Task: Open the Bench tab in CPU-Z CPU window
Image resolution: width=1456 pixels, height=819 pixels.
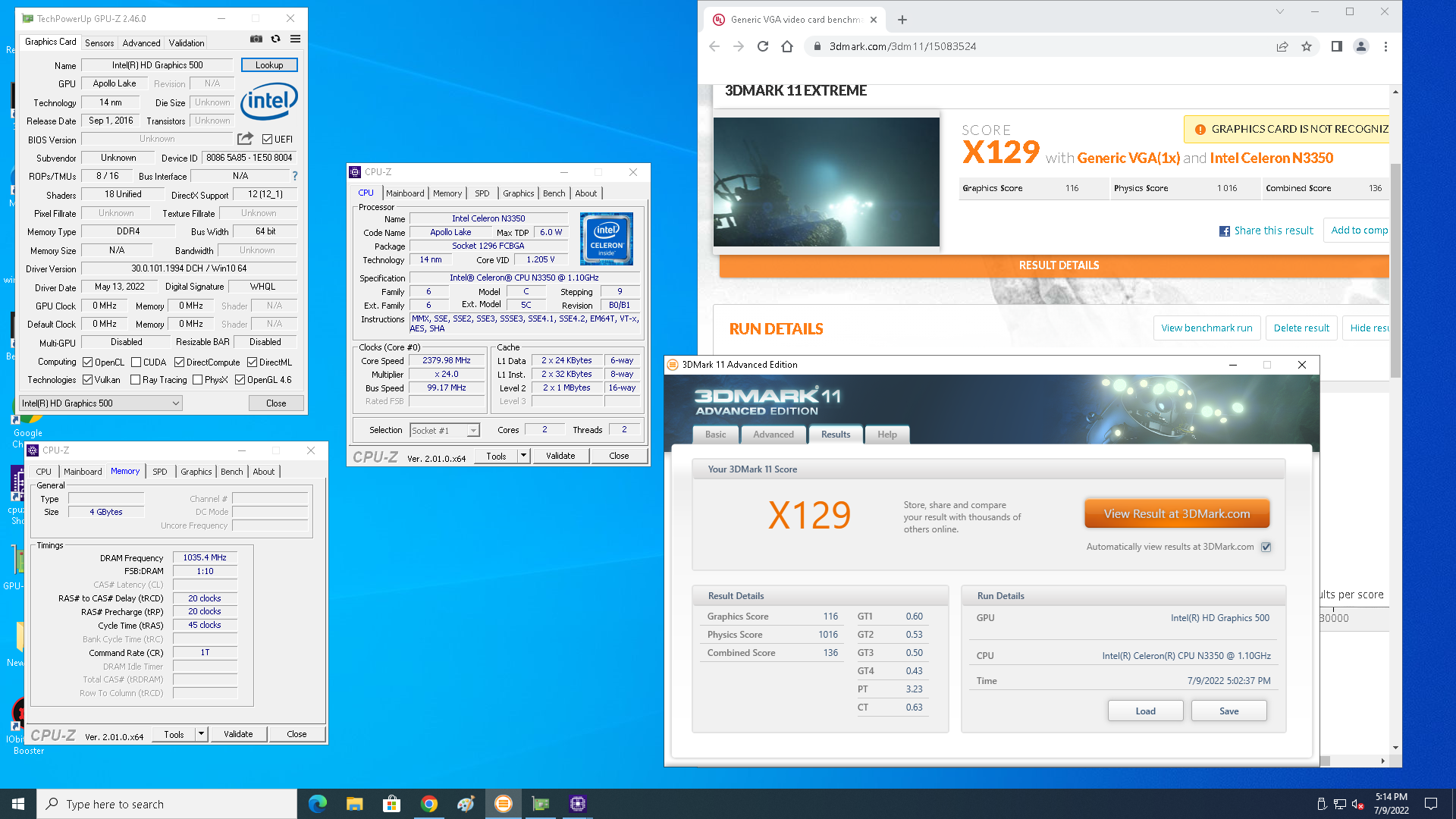Action: click(x=554, y=193)
